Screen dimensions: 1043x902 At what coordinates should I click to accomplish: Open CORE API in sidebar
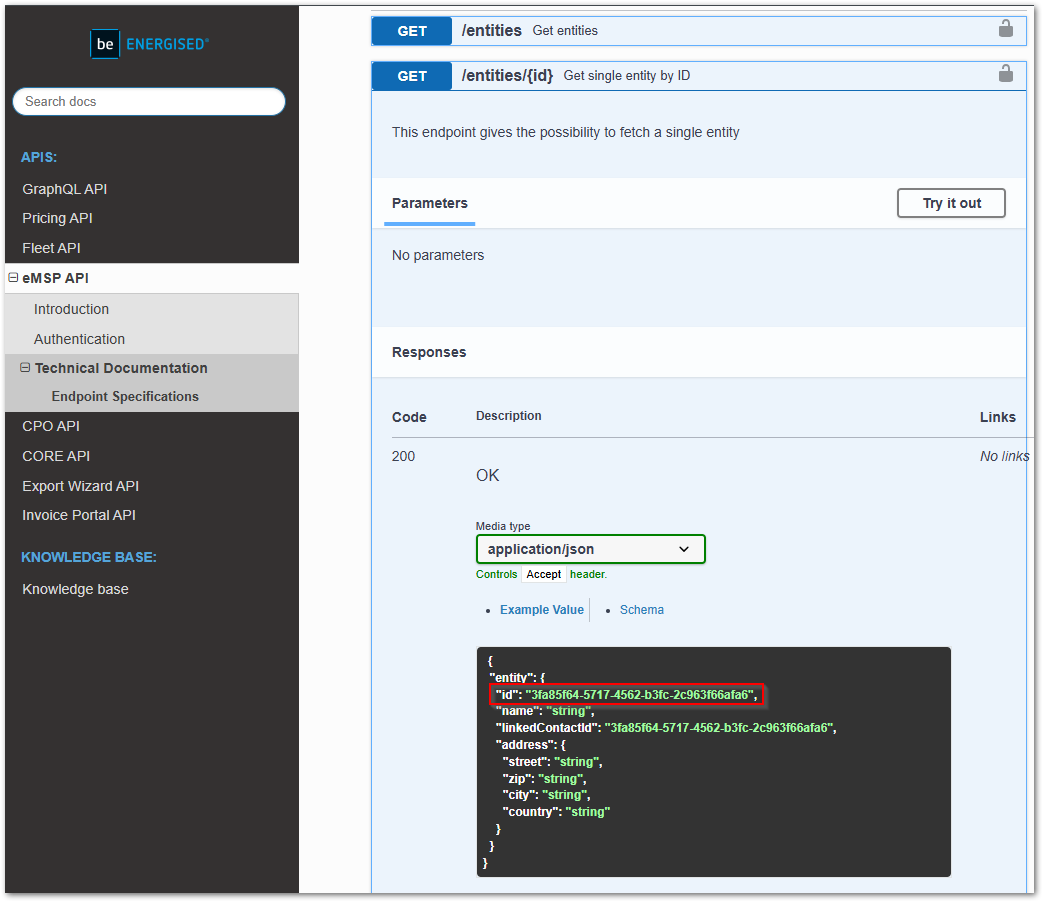(56, 456)
